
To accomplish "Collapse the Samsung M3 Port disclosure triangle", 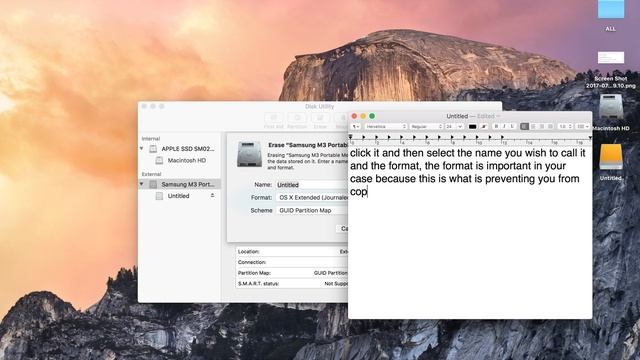I will (x=142, y=184).
